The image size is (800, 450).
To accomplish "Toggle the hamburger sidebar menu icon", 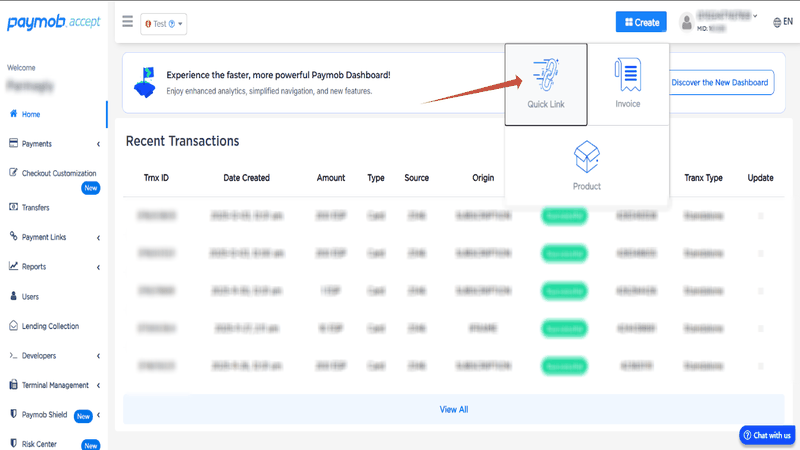I will coord(127,22).
